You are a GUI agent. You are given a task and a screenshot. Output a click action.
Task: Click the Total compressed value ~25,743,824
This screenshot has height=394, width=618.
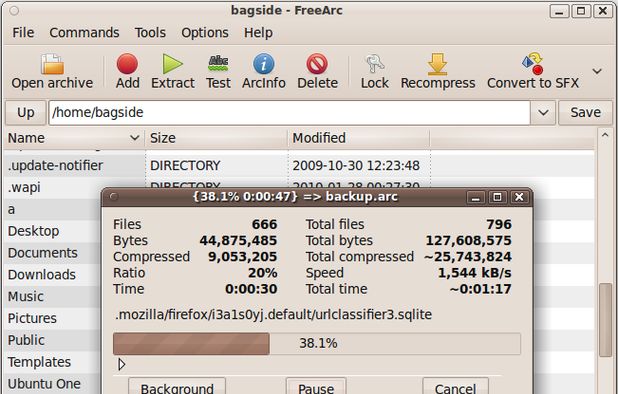pos(467,257)
